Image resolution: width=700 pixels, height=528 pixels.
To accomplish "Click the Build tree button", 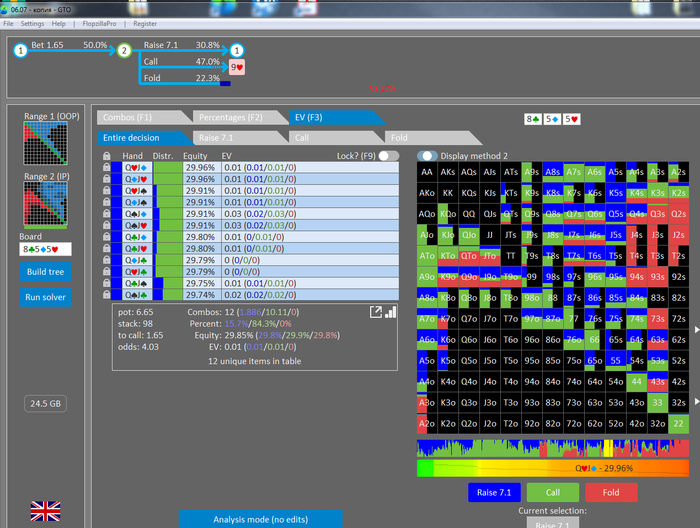I will pyautogui.click(x=45, y=271).
